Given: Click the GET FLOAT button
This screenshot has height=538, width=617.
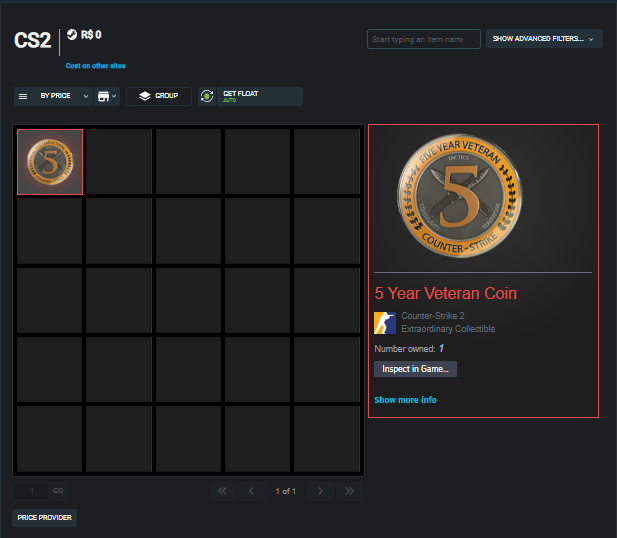Looking at the screenshot, I should [260, 96].
